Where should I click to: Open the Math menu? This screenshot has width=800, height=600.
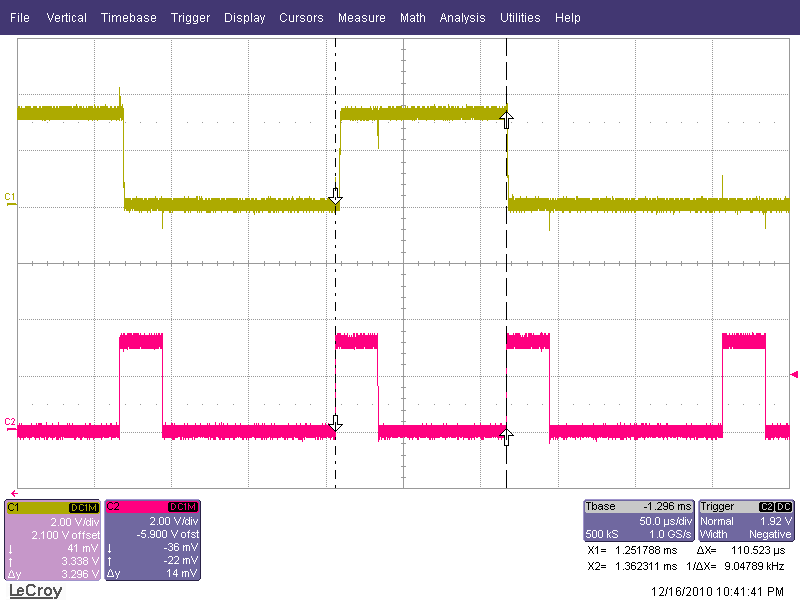pyautogui.click(x=413, y=18)
